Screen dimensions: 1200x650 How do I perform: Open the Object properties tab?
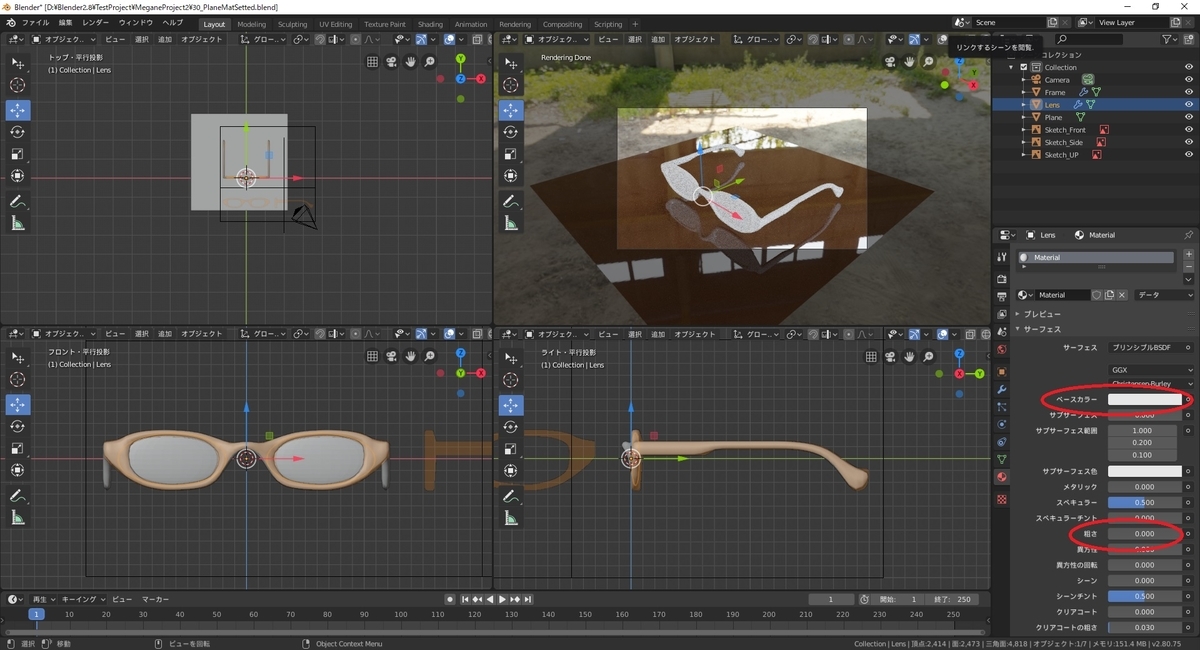click(1002, 371)
